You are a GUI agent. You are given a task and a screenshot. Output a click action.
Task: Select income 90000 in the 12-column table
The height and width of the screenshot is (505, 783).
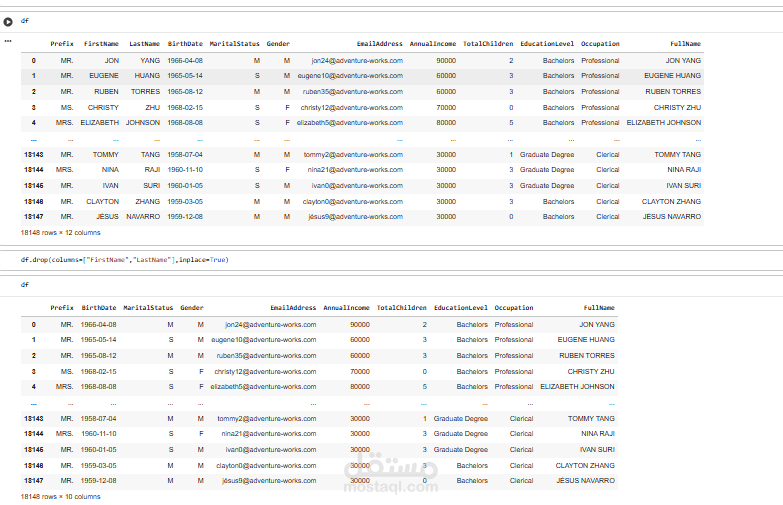446,60
